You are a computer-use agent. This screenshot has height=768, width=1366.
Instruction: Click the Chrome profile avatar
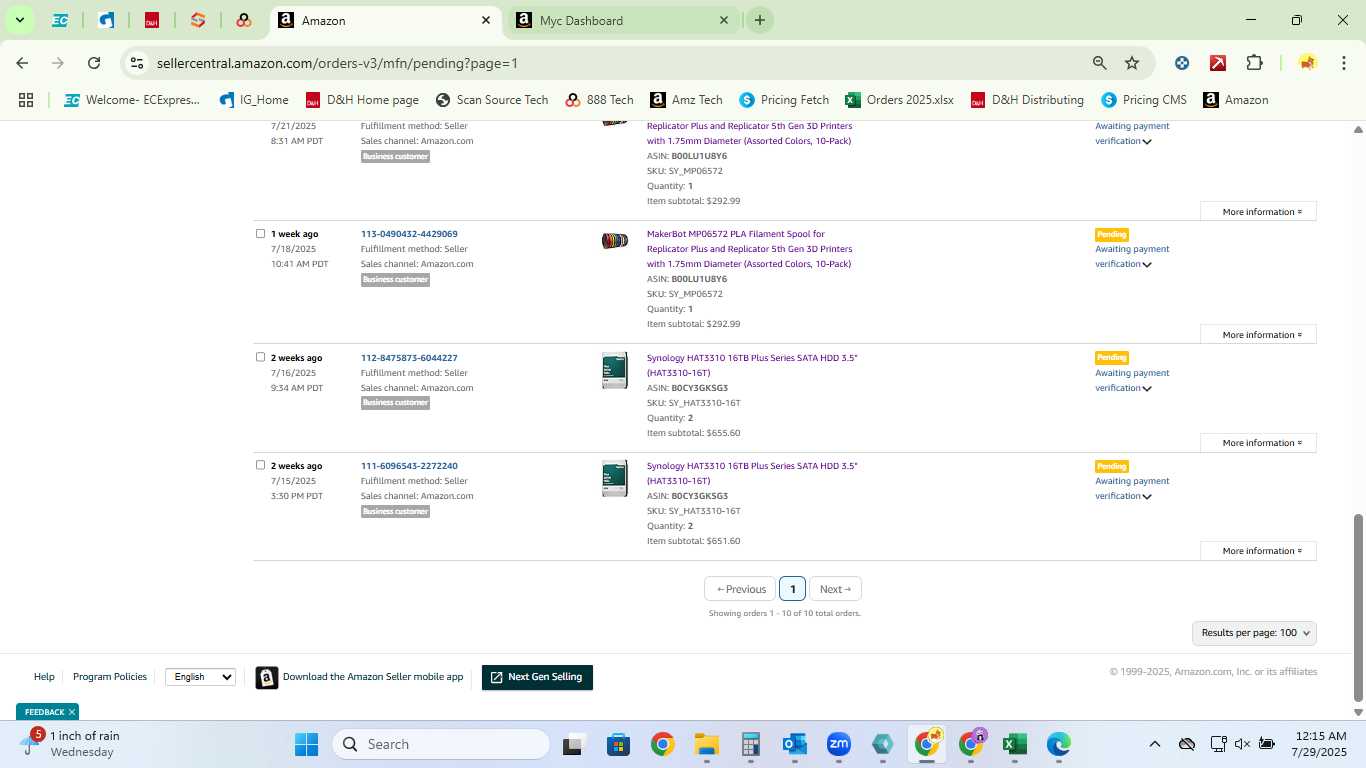pyautogui.click(x=1307, y=63)
